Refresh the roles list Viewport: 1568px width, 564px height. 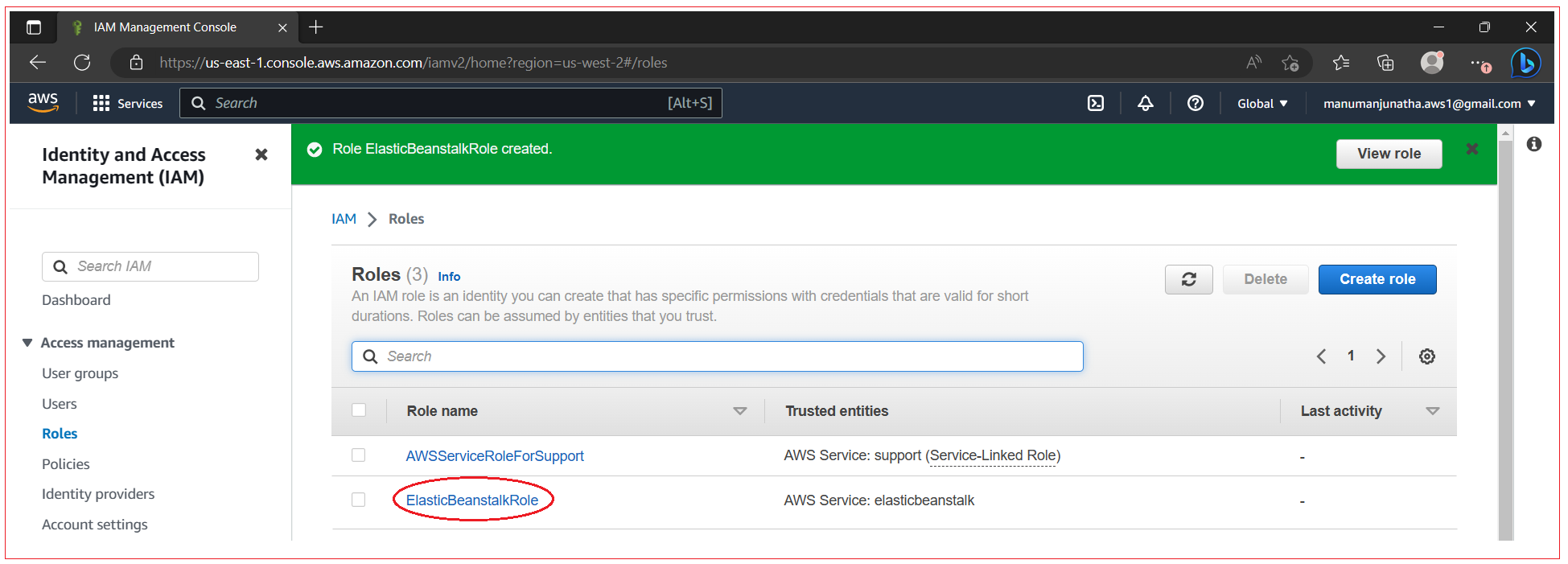(1189, 279)
